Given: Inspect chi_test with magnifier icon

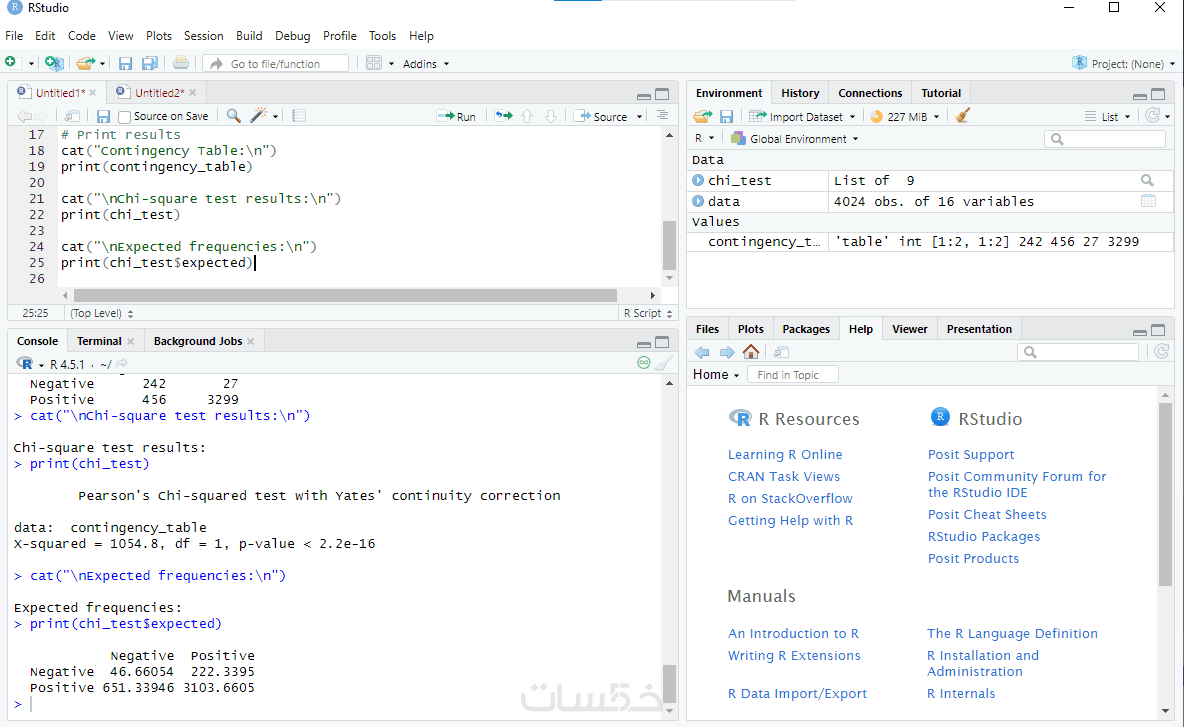Looking at the screenshot, I should pos(1147,180).
